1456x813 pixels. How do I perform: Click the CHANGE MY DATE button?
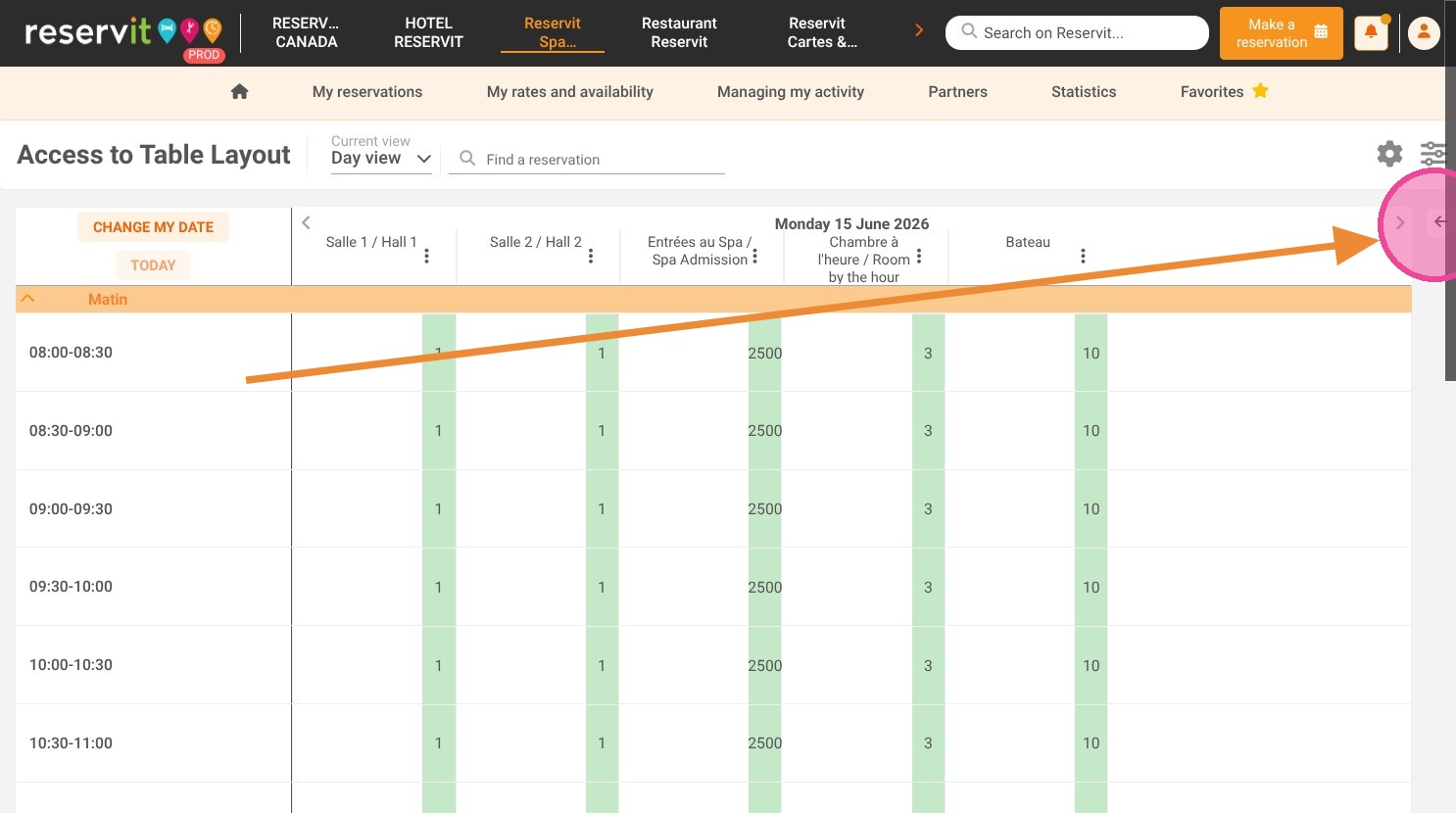153,227
